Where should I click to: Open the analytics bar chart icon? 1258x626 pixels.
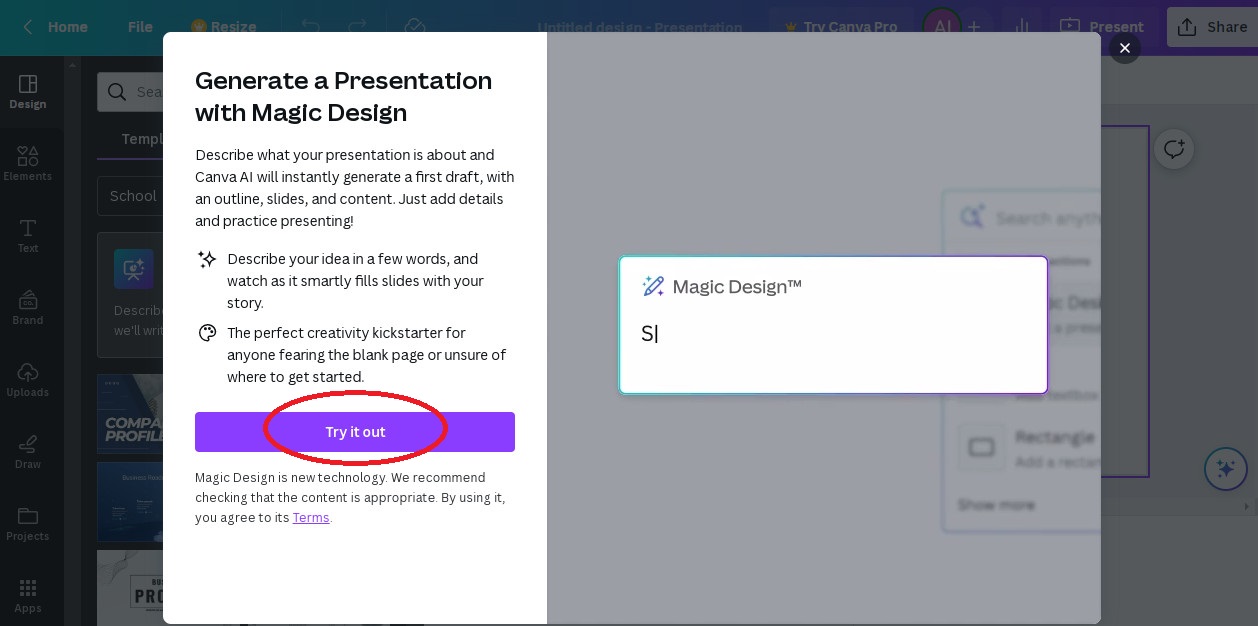[1022, 27]
